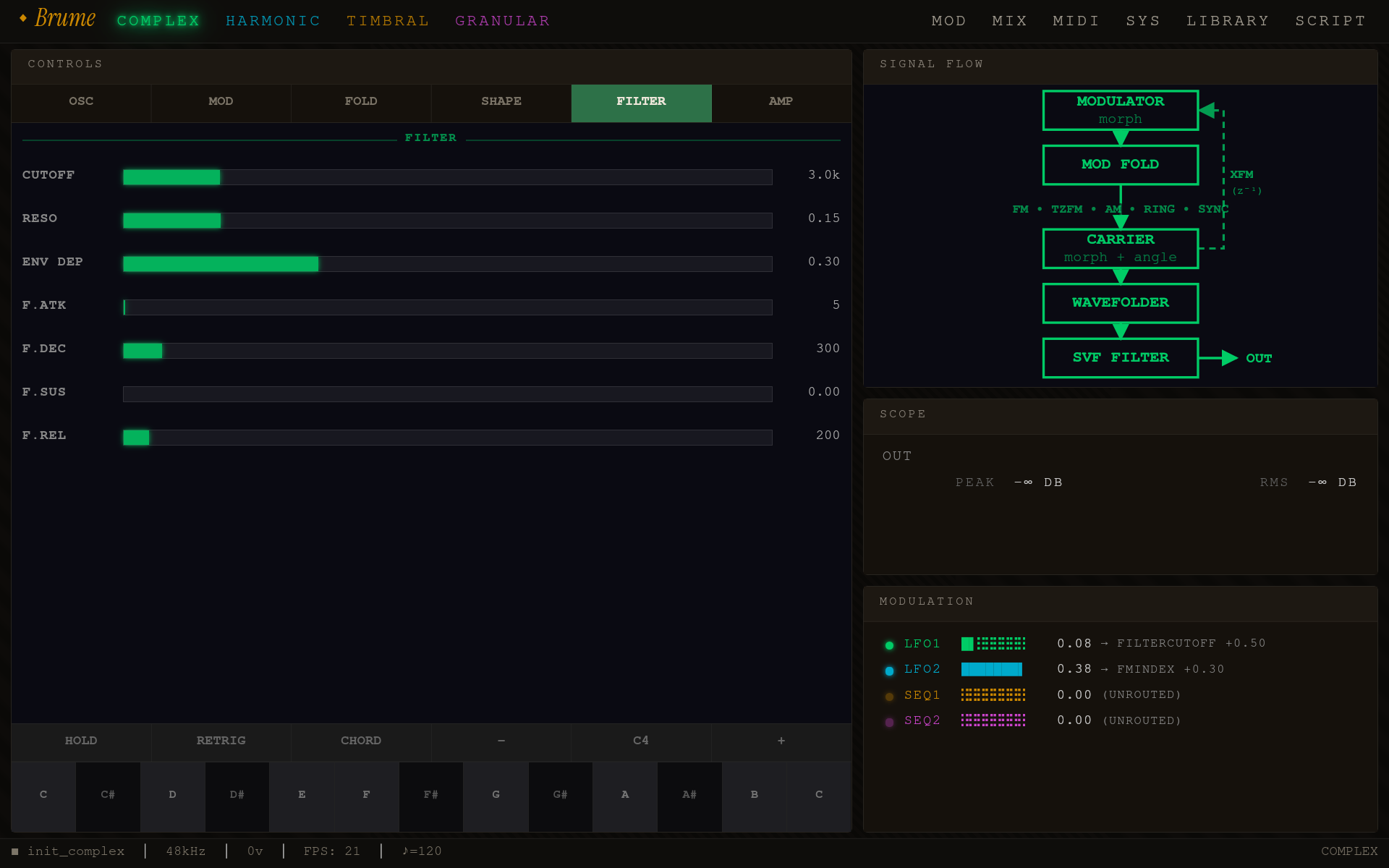
Task: Open the MIDI settings menu
Action: [1076, 20]
